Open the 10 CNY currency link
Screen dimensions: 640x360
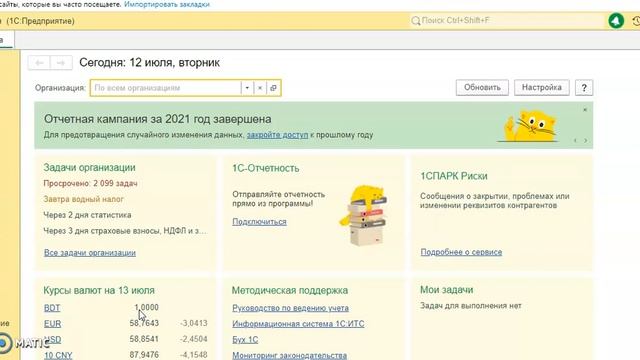(58, 355)
